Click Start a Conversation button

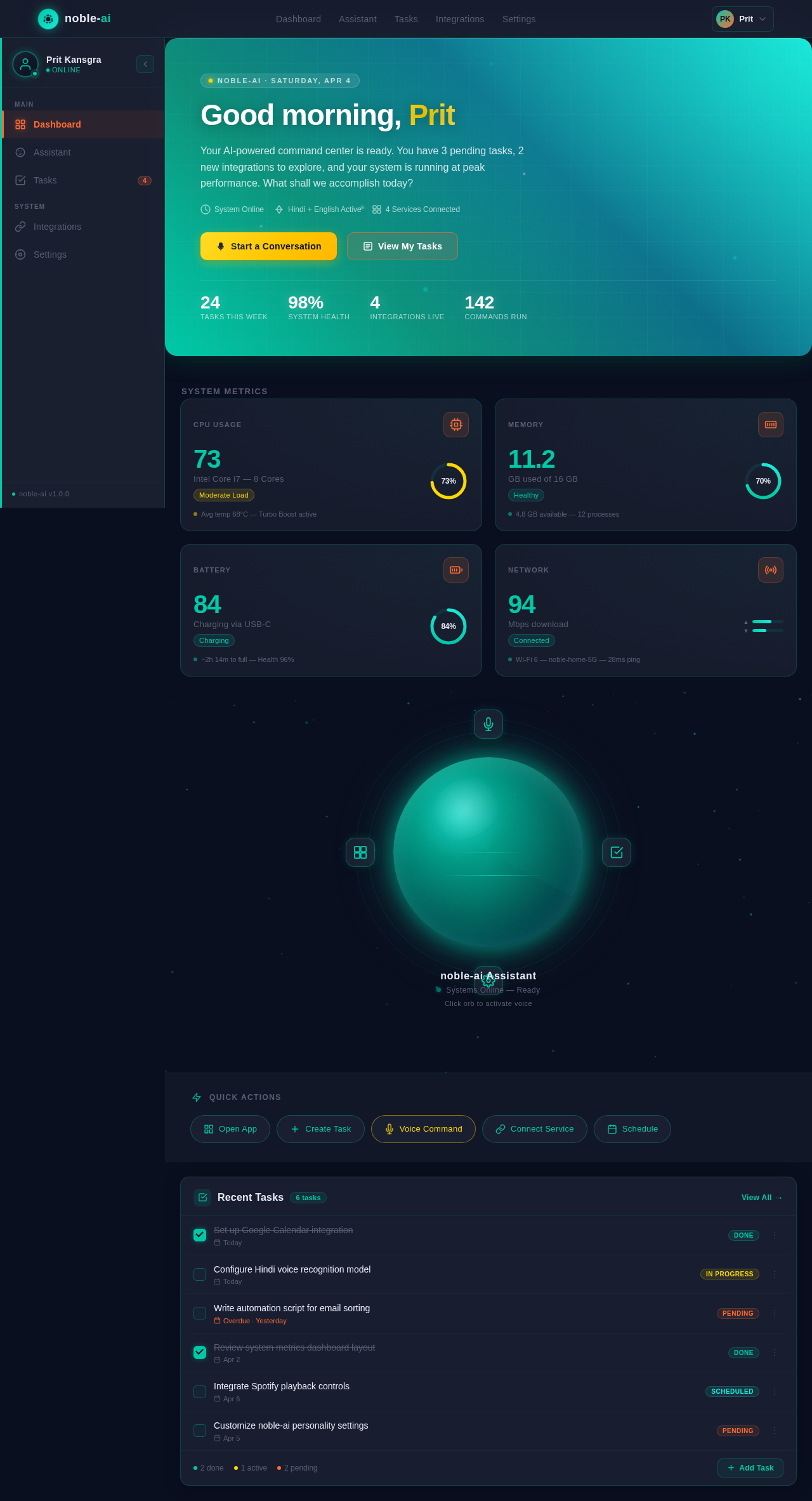tap(268, 246)
